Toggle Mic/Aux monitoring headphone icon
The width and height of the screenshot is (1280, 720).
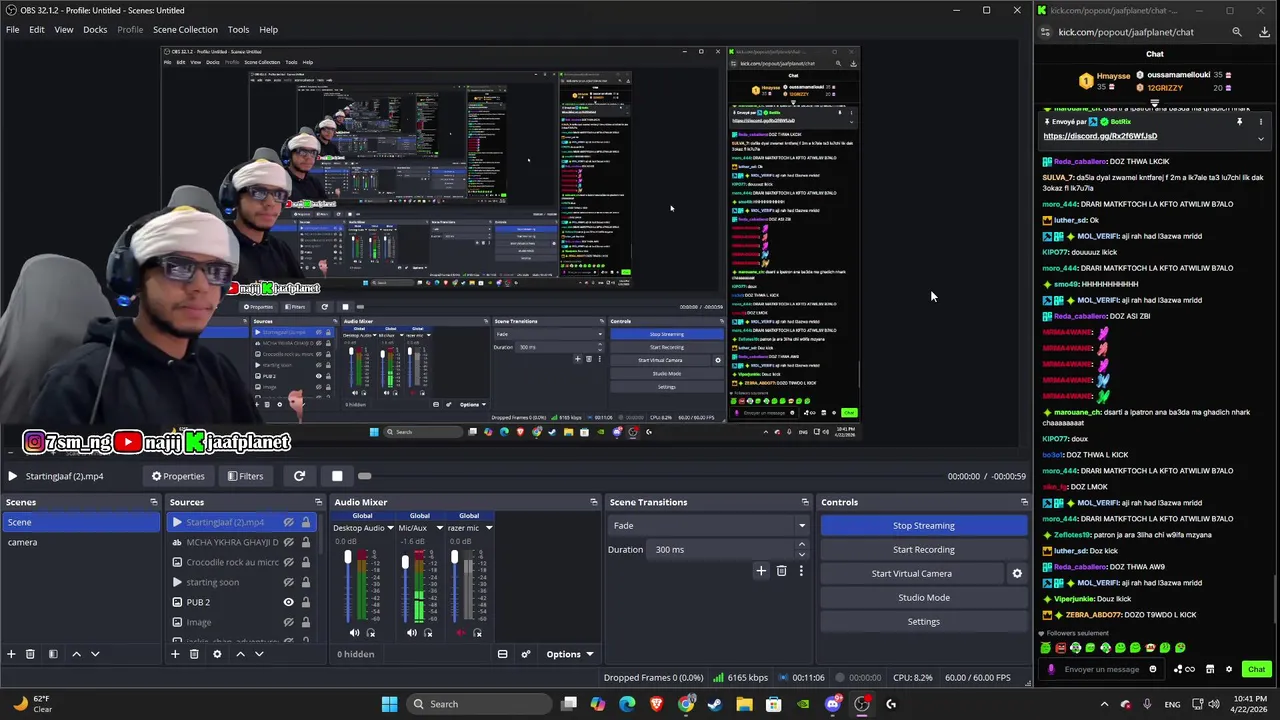(x=428, y=633)
